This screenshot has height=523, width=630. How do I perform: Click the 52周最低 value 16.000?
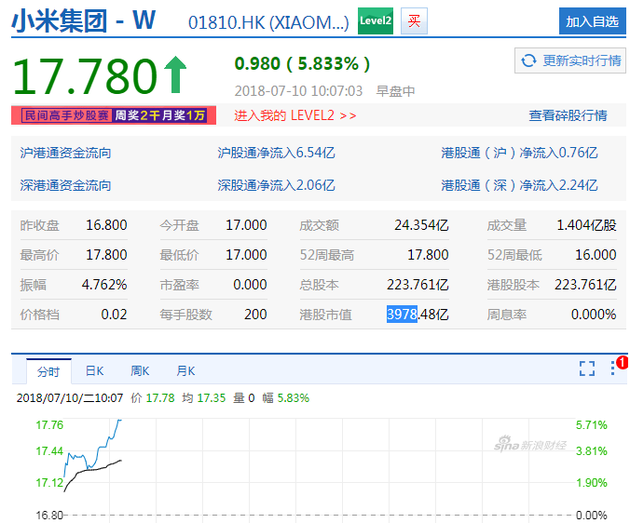(x=595, y=255)
